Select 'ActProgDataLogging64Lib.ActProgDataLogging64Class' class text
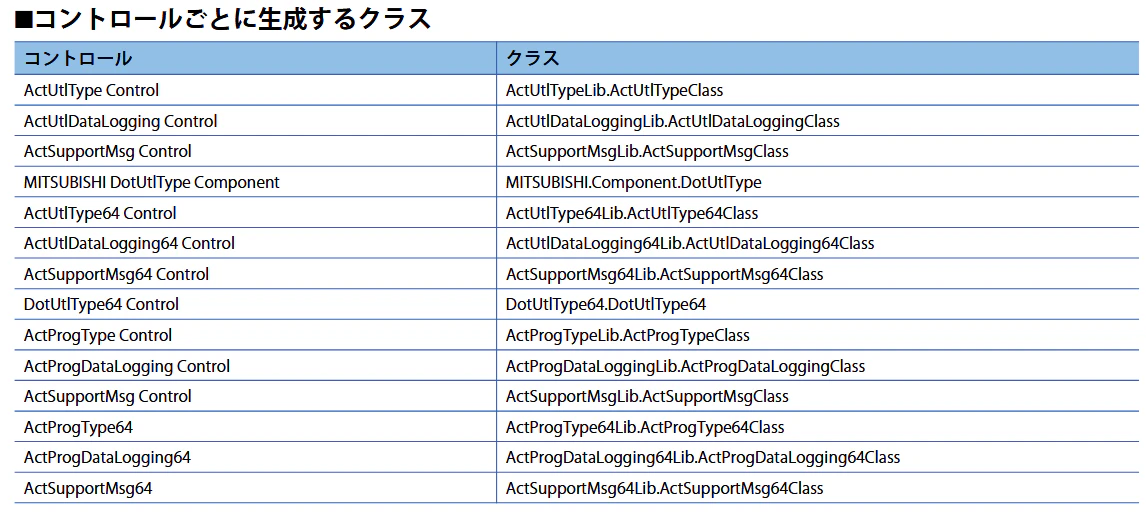 [703, 458]
